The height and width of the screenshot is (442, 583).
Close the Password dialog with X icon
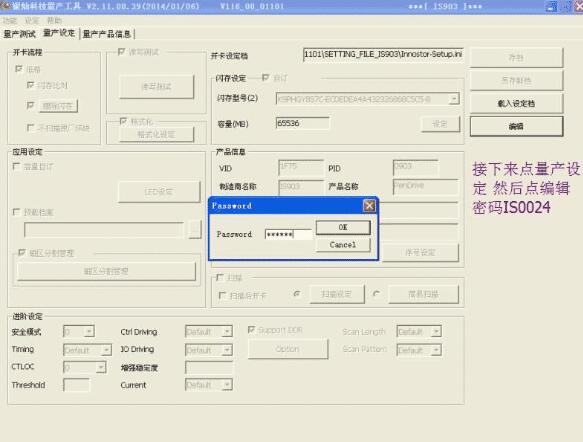tap(369, 206)
